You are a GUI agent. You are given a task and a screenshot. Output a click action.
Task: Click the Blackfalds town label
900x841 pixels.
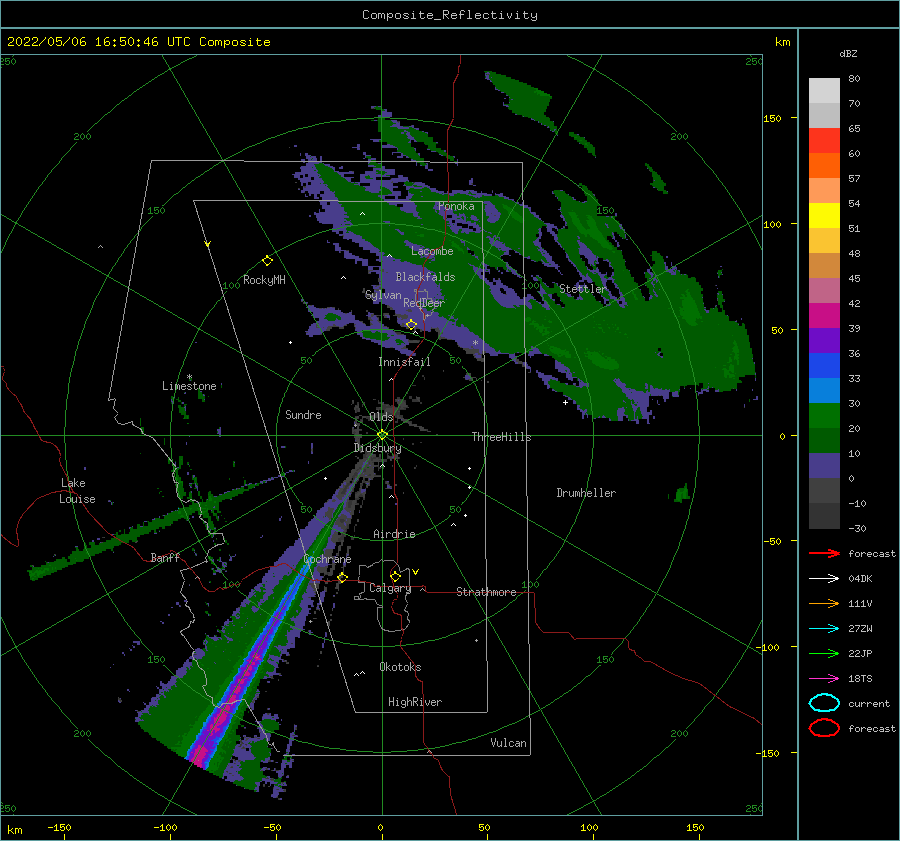pos(425,277)
